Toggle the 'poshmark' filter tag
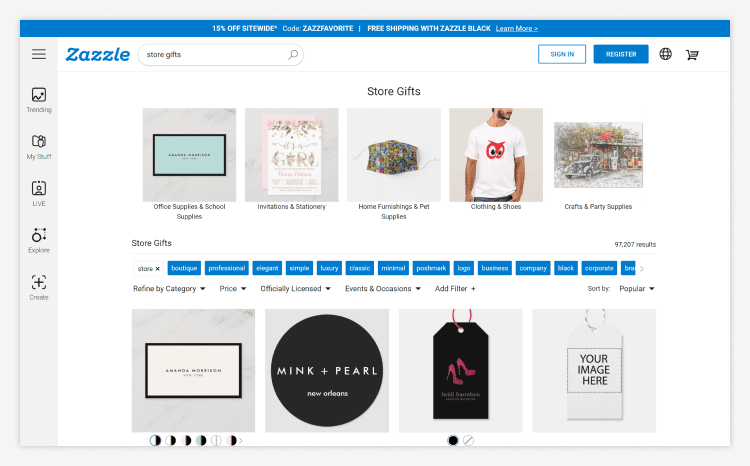The width and height of the screenshot is (750, 466). (x=431, y=268)
